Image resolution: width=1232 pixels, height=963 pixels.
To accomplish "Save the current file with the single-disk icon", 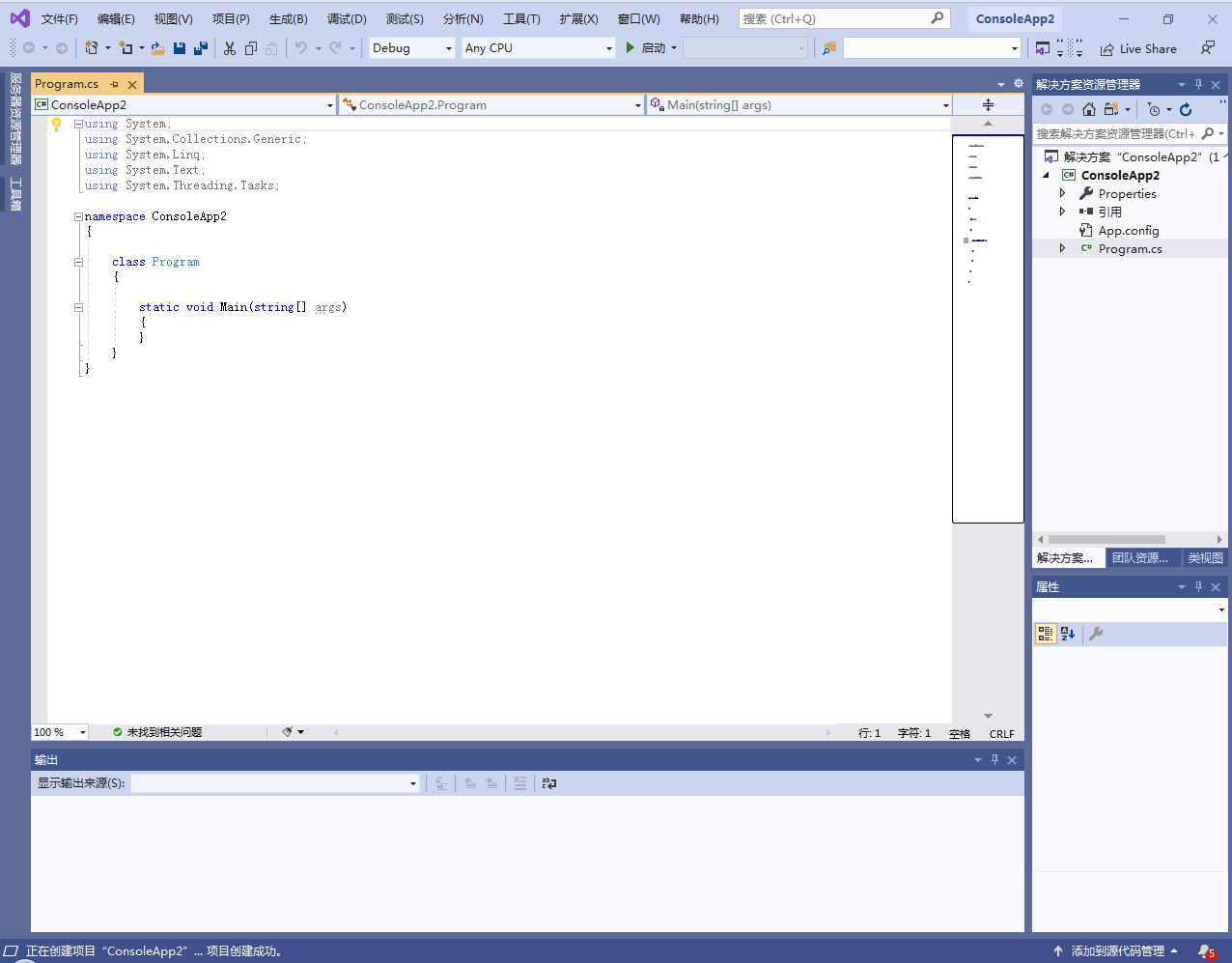I will pyautogui.click(x=180, y=48).
